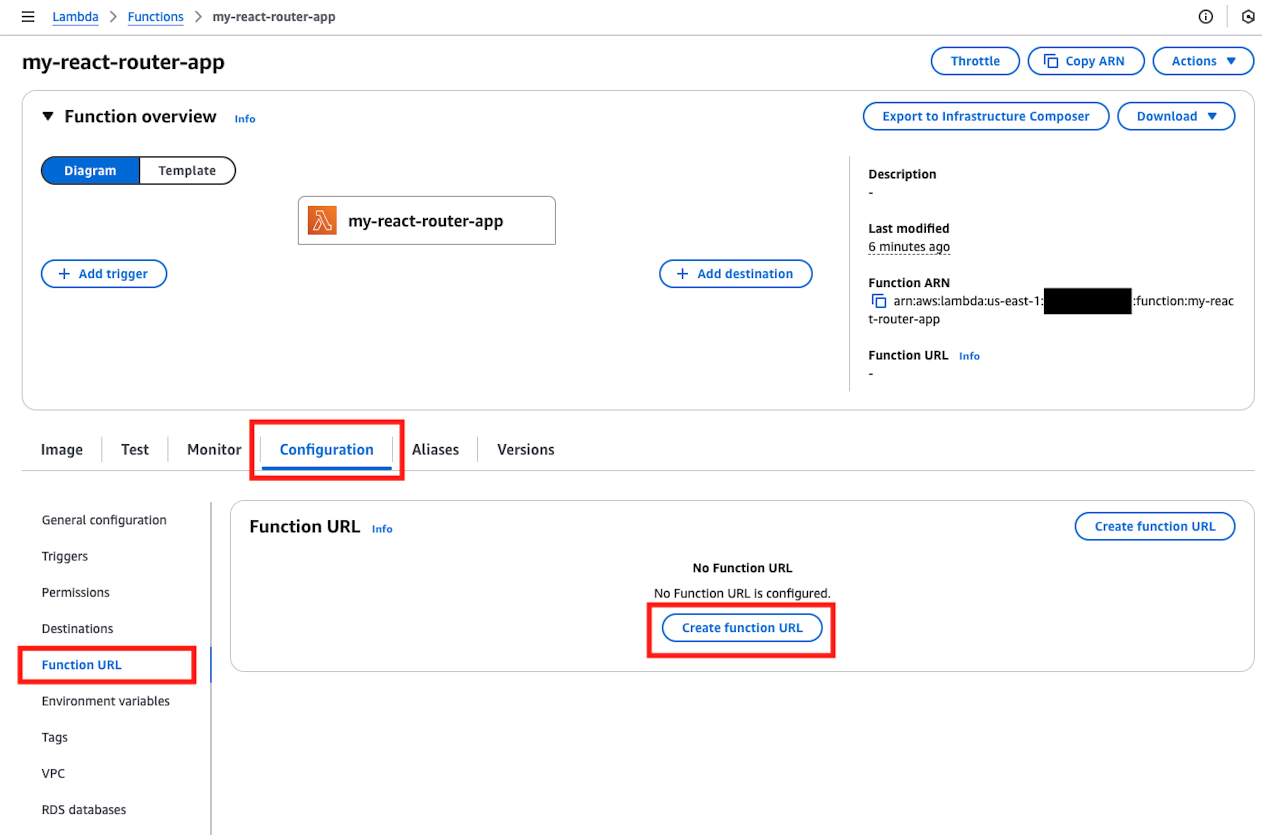Open the hamburger navigation menu icon
The height and width of the screenshot is (835, 1262).
click(28, 17)
